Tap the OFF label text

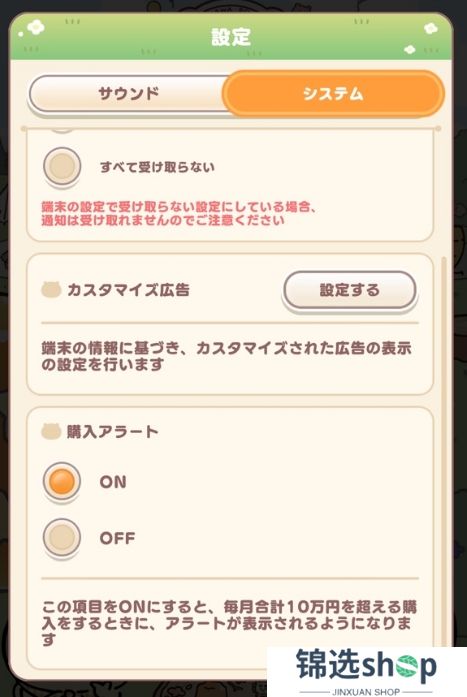[x=117, y=538]
